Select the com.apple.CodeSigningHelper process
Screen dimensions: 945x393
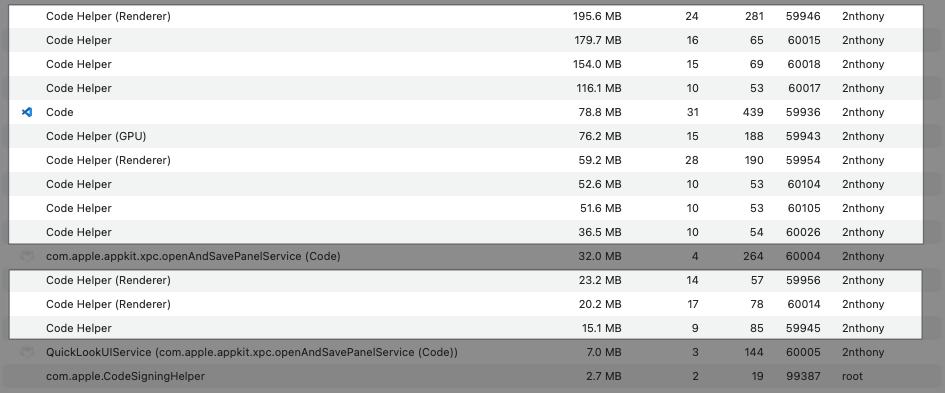coord(466,376)
